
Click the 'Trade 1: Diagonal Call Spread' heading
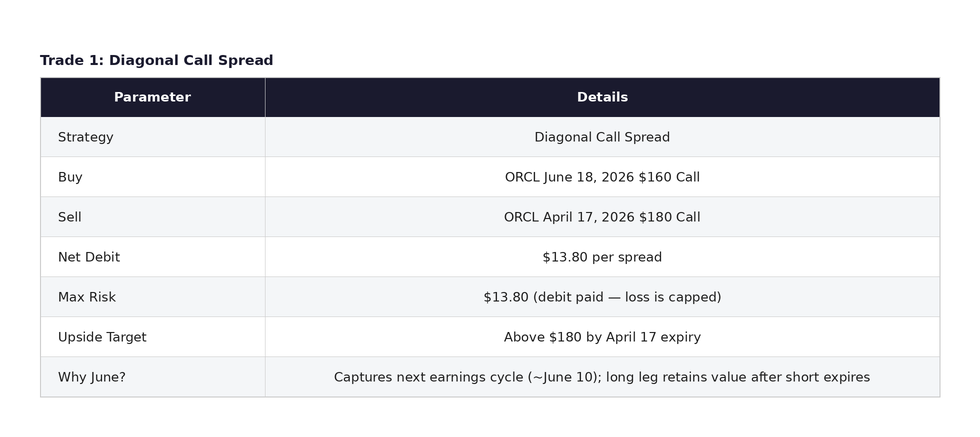156,61
